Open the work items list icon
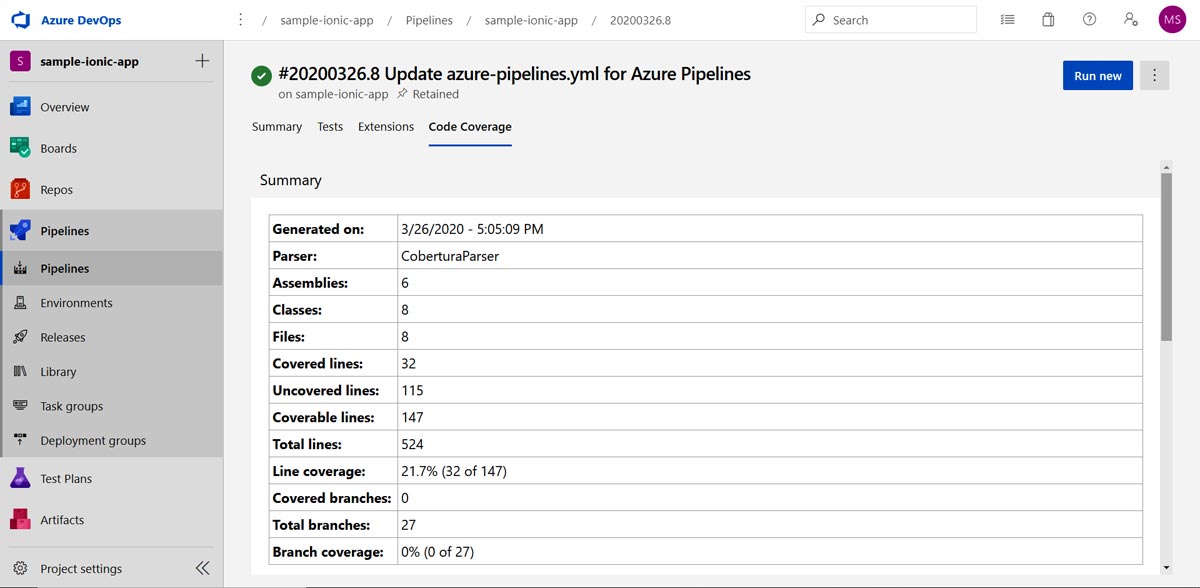Screen dimensions: 1200x588 point(1007,20)
